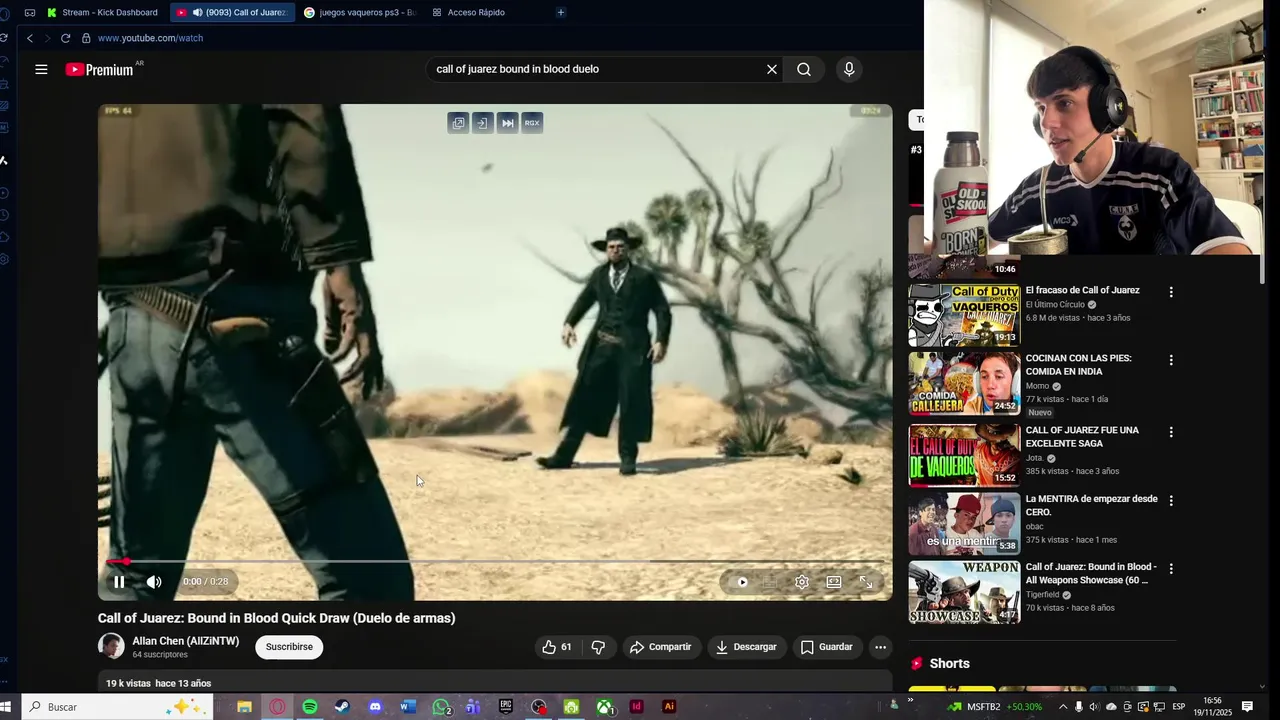The image size is (1280, 720).
Task: Open Allan Chen channel avatar
Action: pos(111,646)
